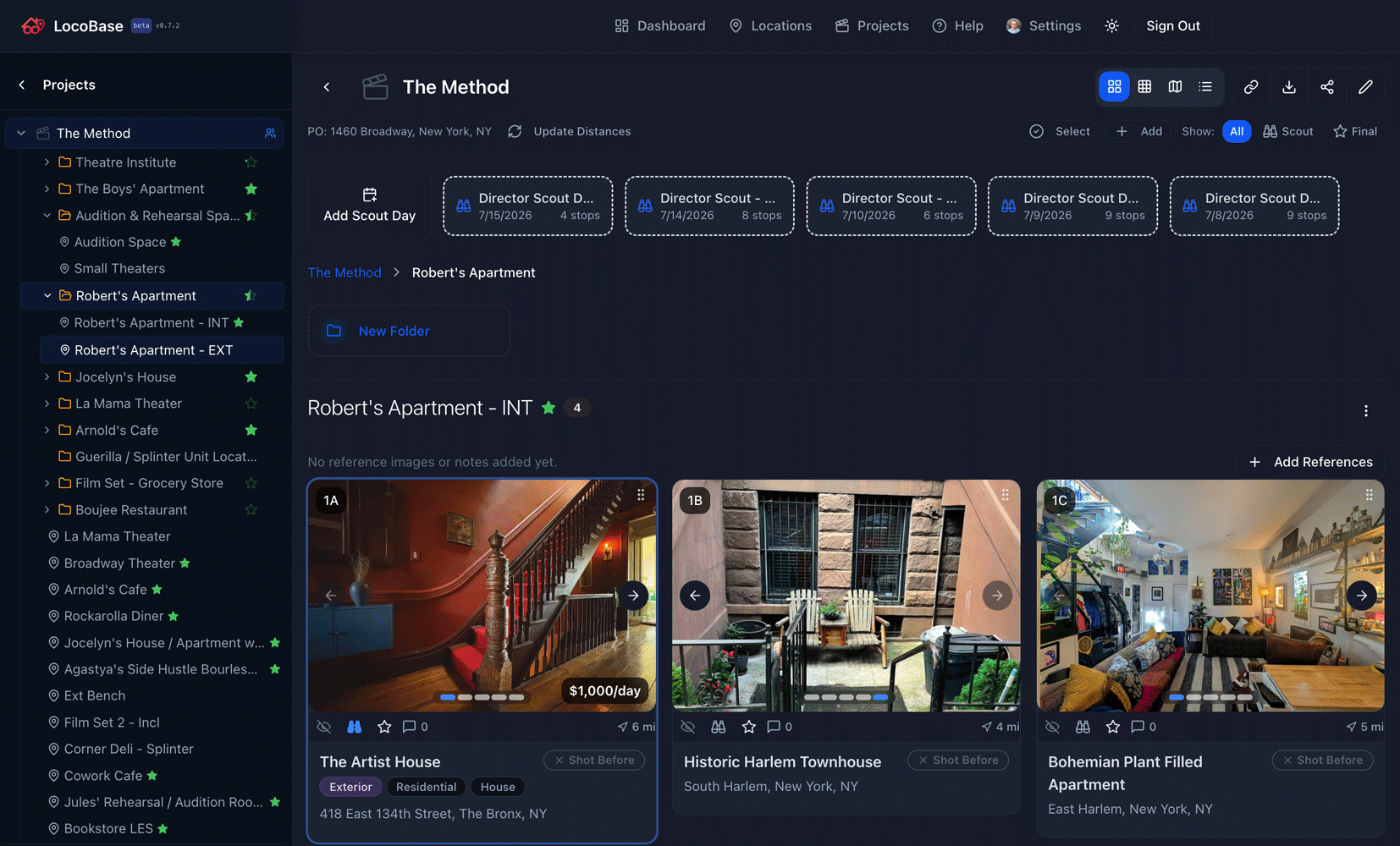The image size is (1400, 846).
Task: Open Locations in top navigation
Action: pos(770,26)
